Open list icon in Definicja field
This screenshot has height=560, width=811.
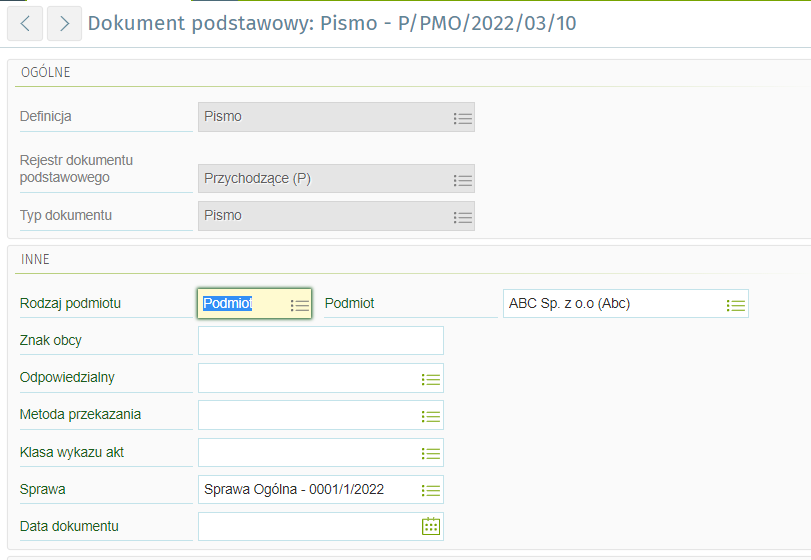point(462,117)
